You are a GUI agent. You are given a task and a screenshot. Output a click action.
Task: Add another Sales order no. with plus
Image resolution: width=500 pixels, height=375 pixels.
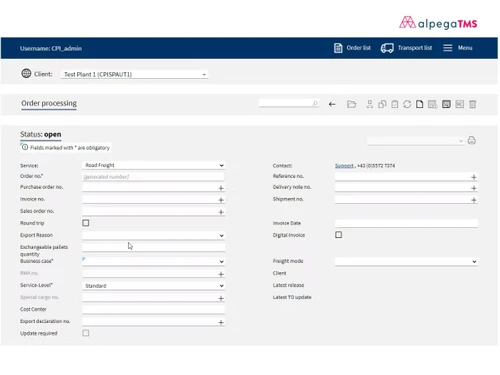pos(221,212)
